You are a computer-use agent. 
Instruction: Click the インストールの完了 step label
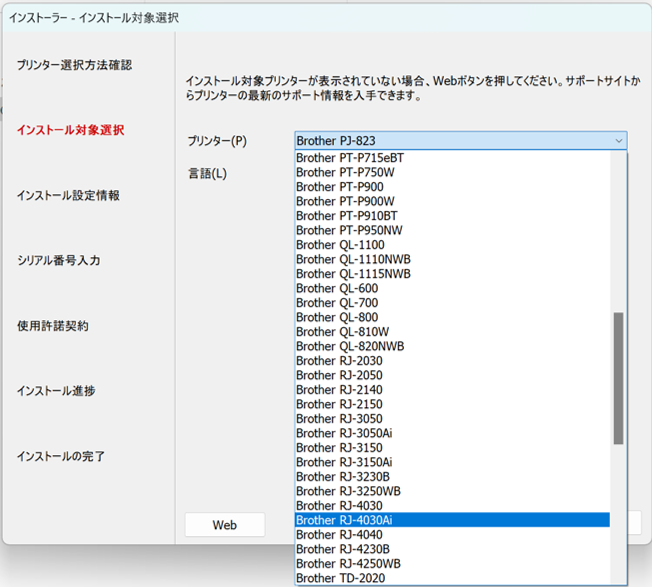coord(61,456)
